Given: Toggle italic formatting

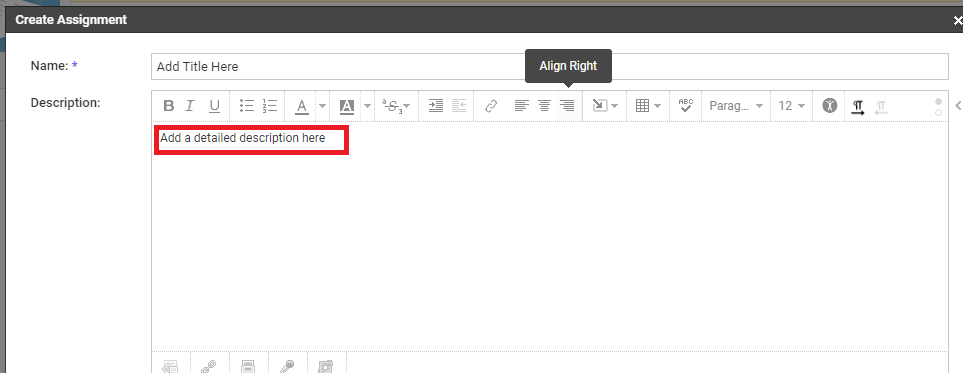Looking at the screenshot, I should point(190,106).
